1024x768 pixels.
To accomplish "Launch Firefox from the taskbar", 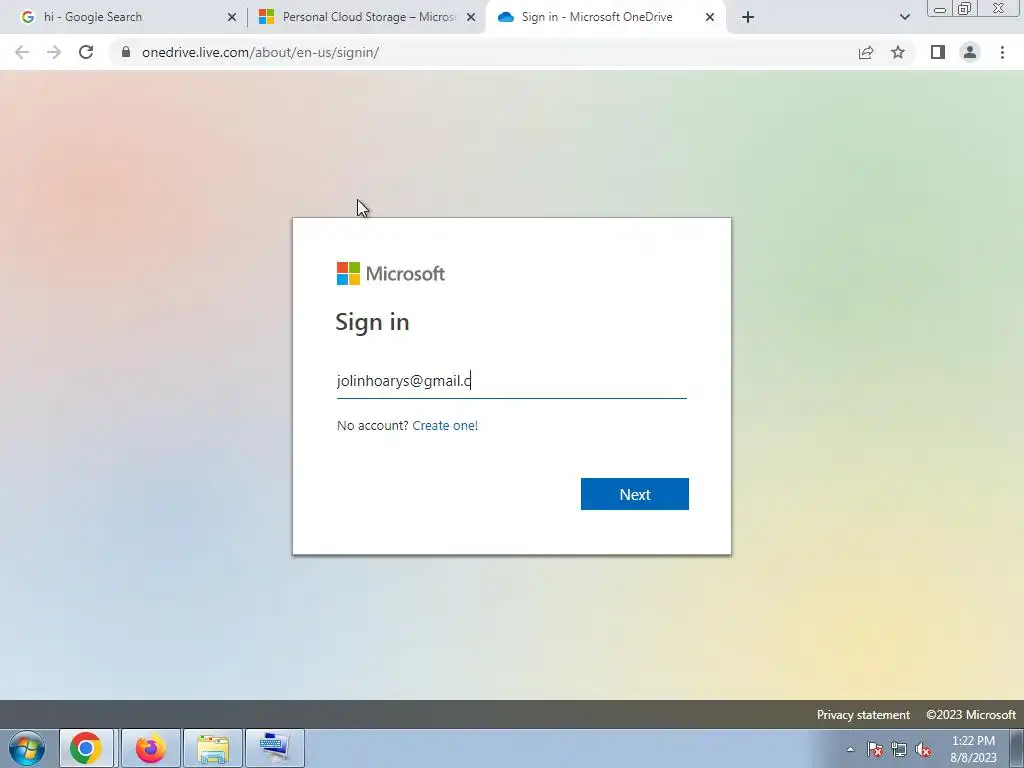I will [150, 748].
